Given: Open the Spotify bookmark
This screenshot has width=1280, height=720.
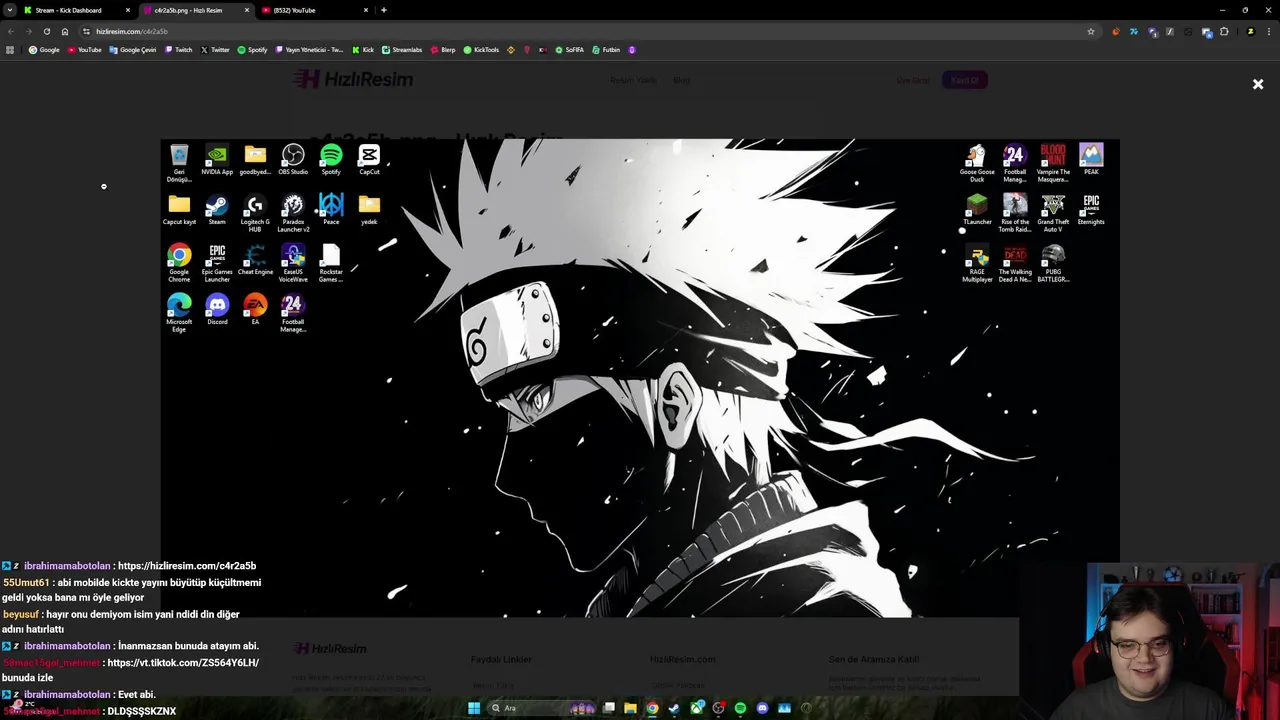Looking at the screenshot, I should 252,49.
